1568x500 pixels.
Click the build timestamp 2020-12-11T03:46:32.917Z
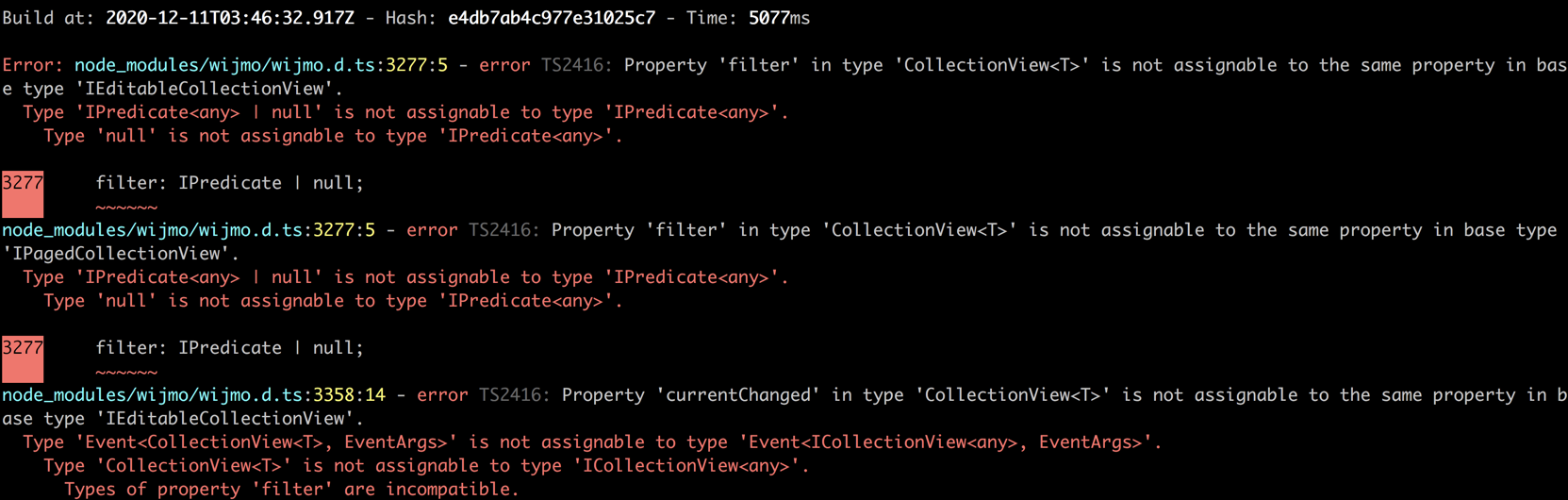click(x=230, y=18)
